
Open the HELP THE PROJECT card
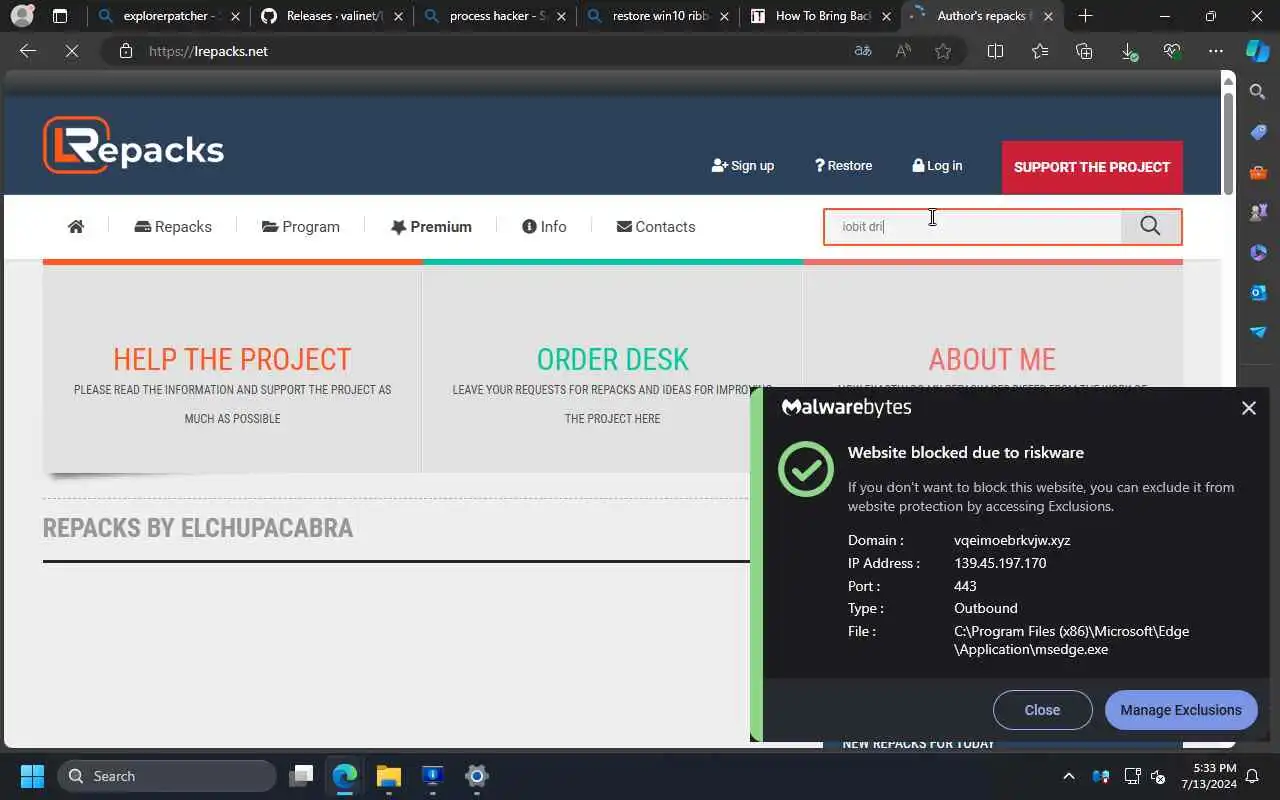(x=232, y=368)
